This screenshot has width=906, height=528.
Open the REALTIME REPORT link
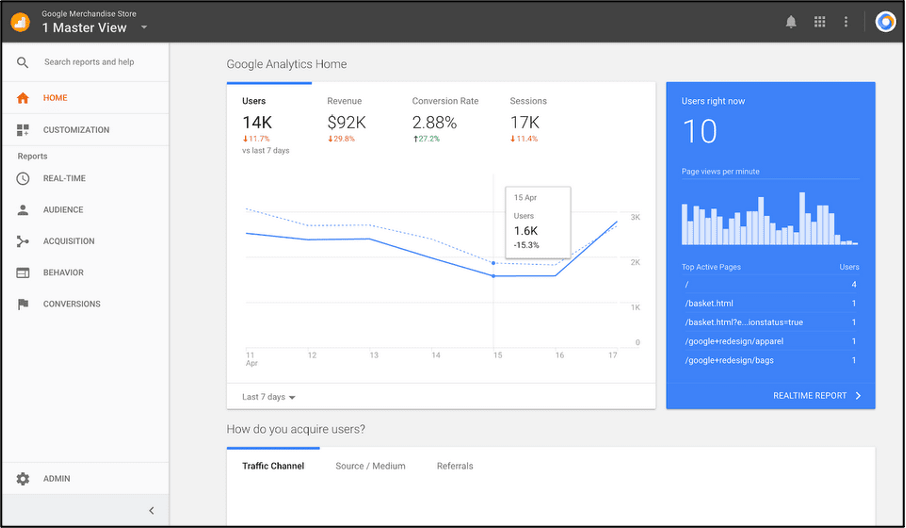coord(810,396)
